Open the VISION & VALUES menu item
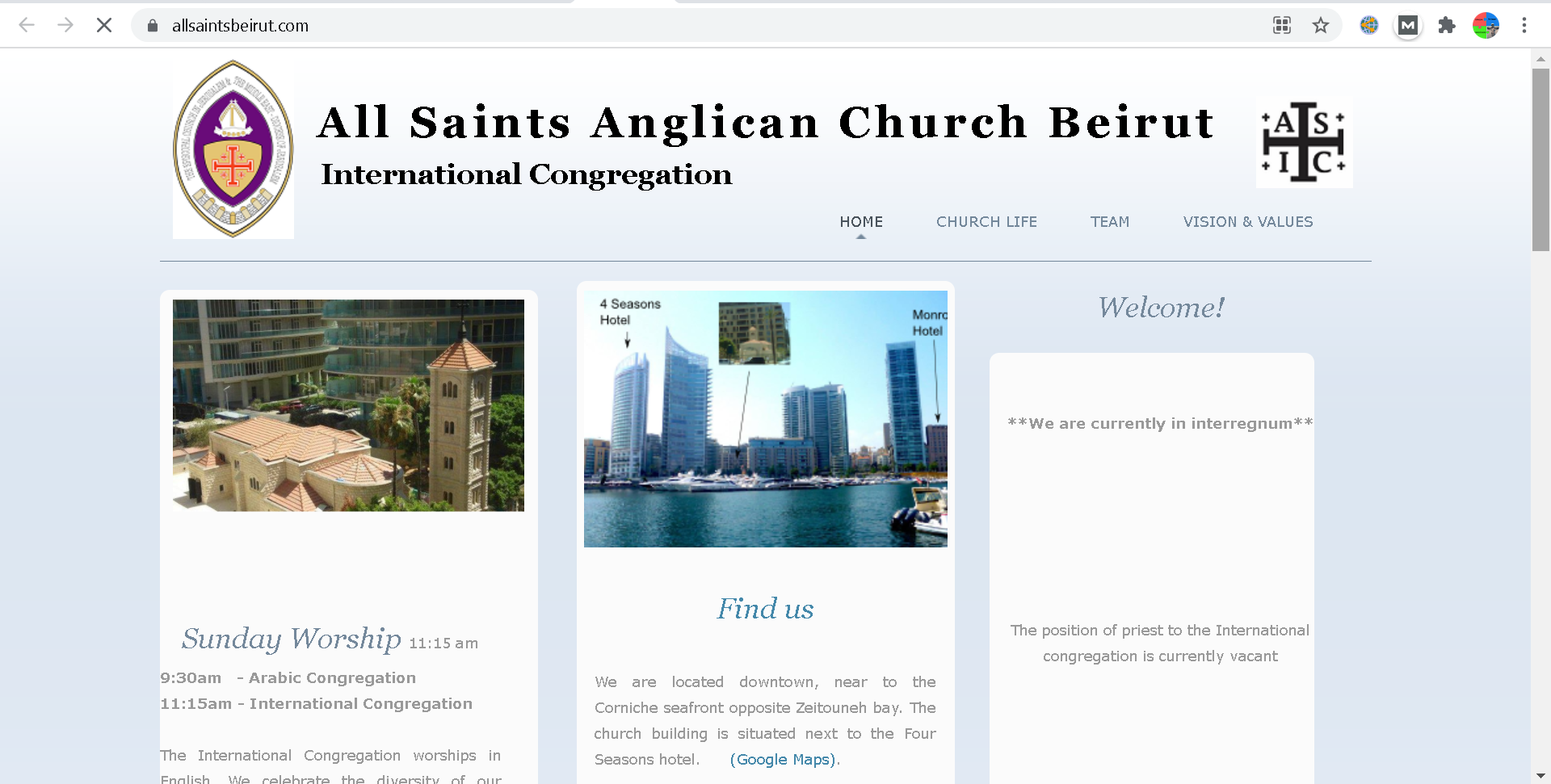 coord(1248,222)
